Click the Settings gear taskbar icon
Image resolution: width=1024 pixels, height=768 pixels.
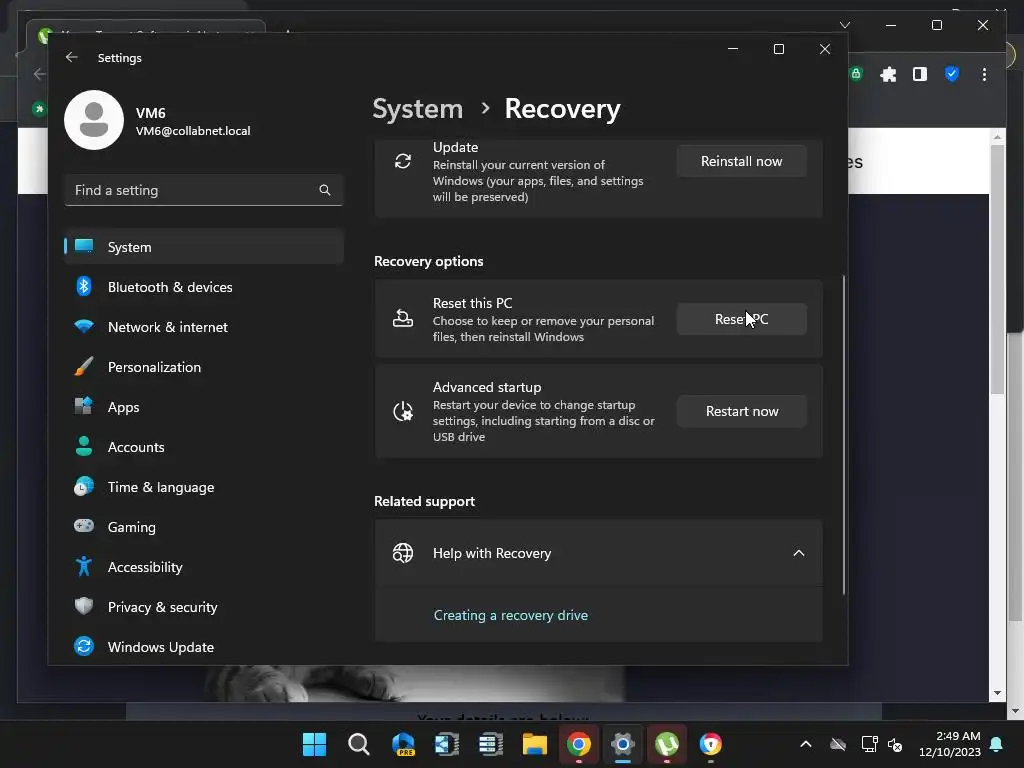(x=622, y=744)
